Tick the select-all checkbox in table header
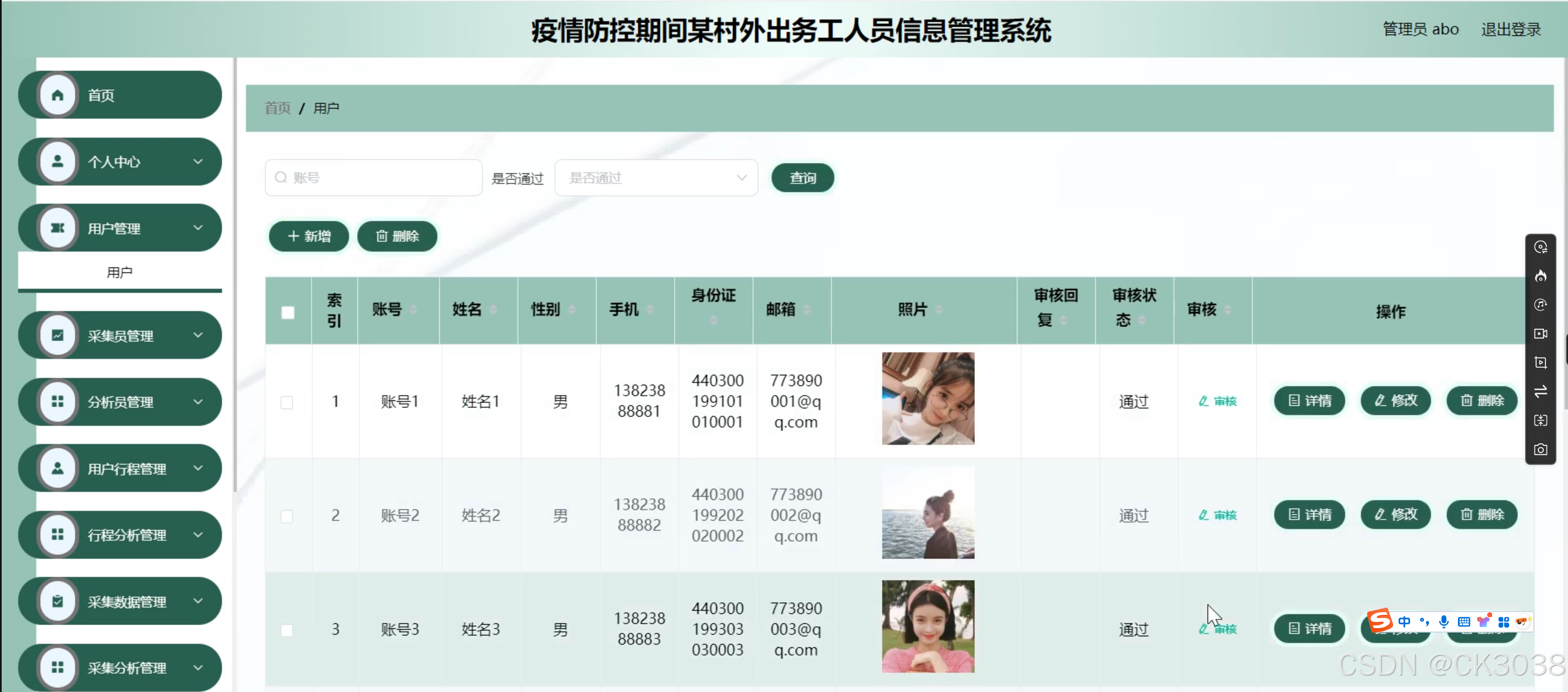Viewport: 1568px width, 692px height. pos(288,313)
